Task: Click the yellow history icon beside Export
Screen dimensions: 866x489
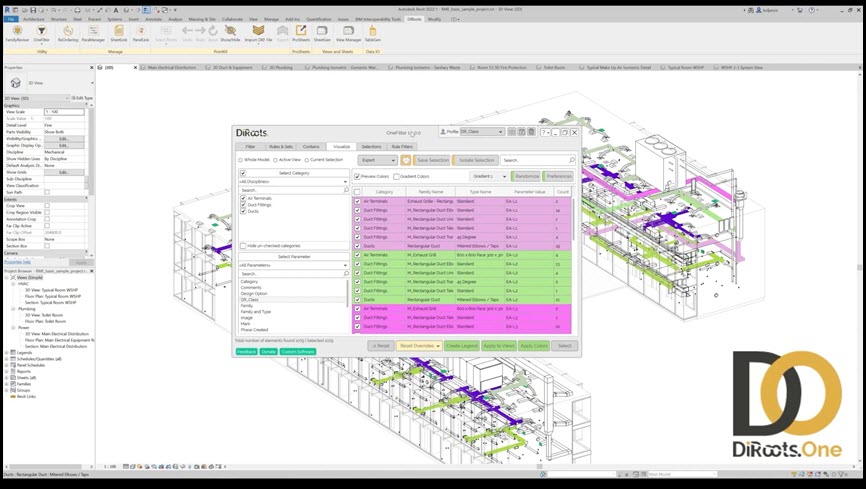Action: pyautogui.click(x=406, y=160)
